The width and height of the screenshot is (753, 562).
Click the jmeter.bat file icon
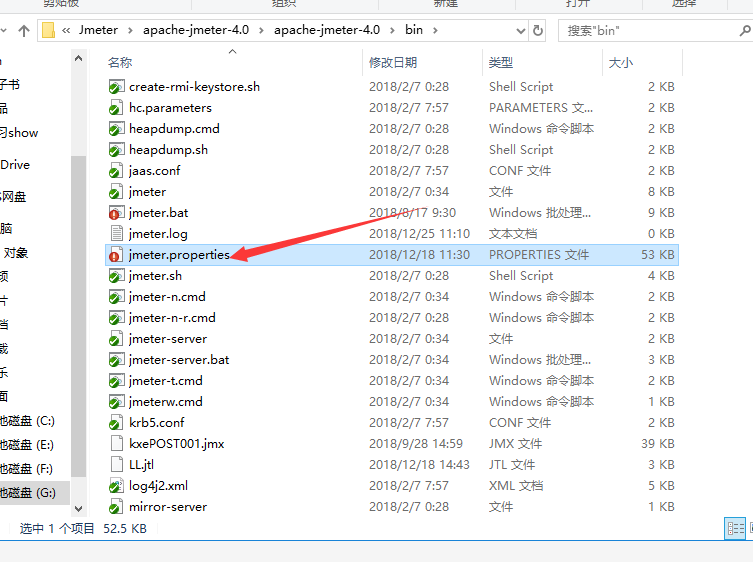click(x=116, y=213)
